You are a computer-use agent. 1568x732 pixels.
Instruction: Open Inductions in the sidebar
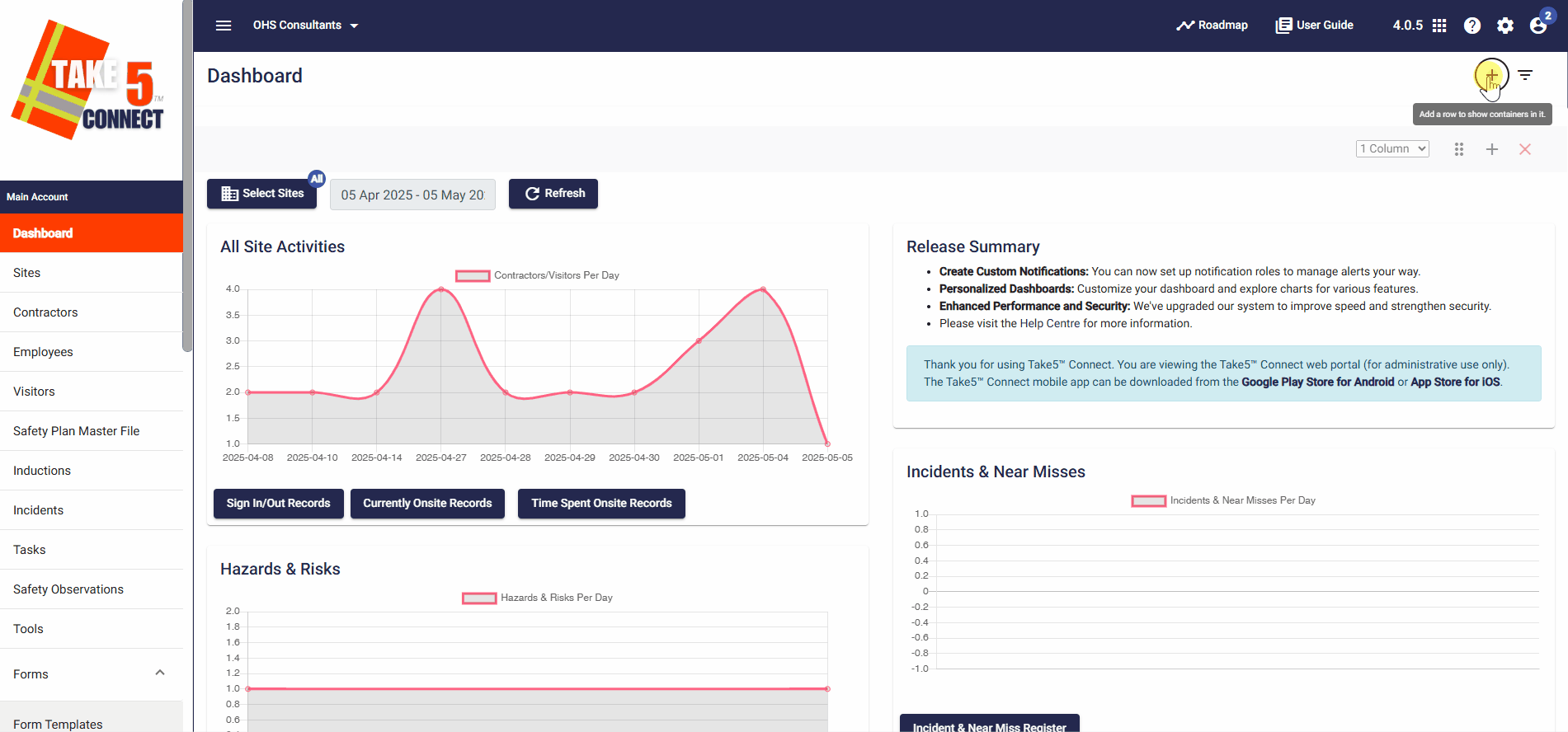coord(92,471)
